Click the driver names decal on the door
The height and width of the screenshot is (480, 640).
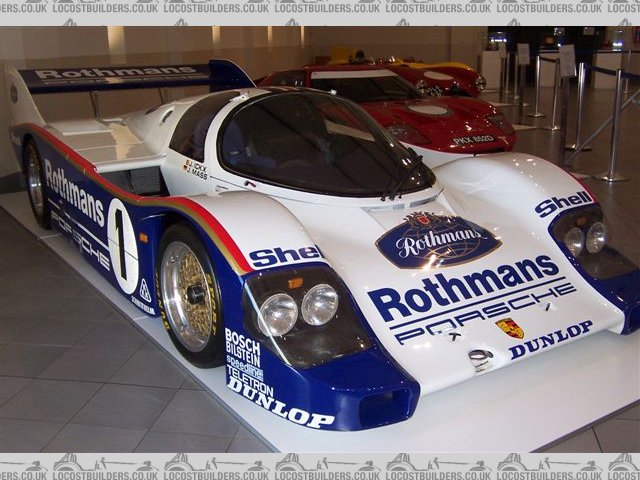(x=195, y=169)
